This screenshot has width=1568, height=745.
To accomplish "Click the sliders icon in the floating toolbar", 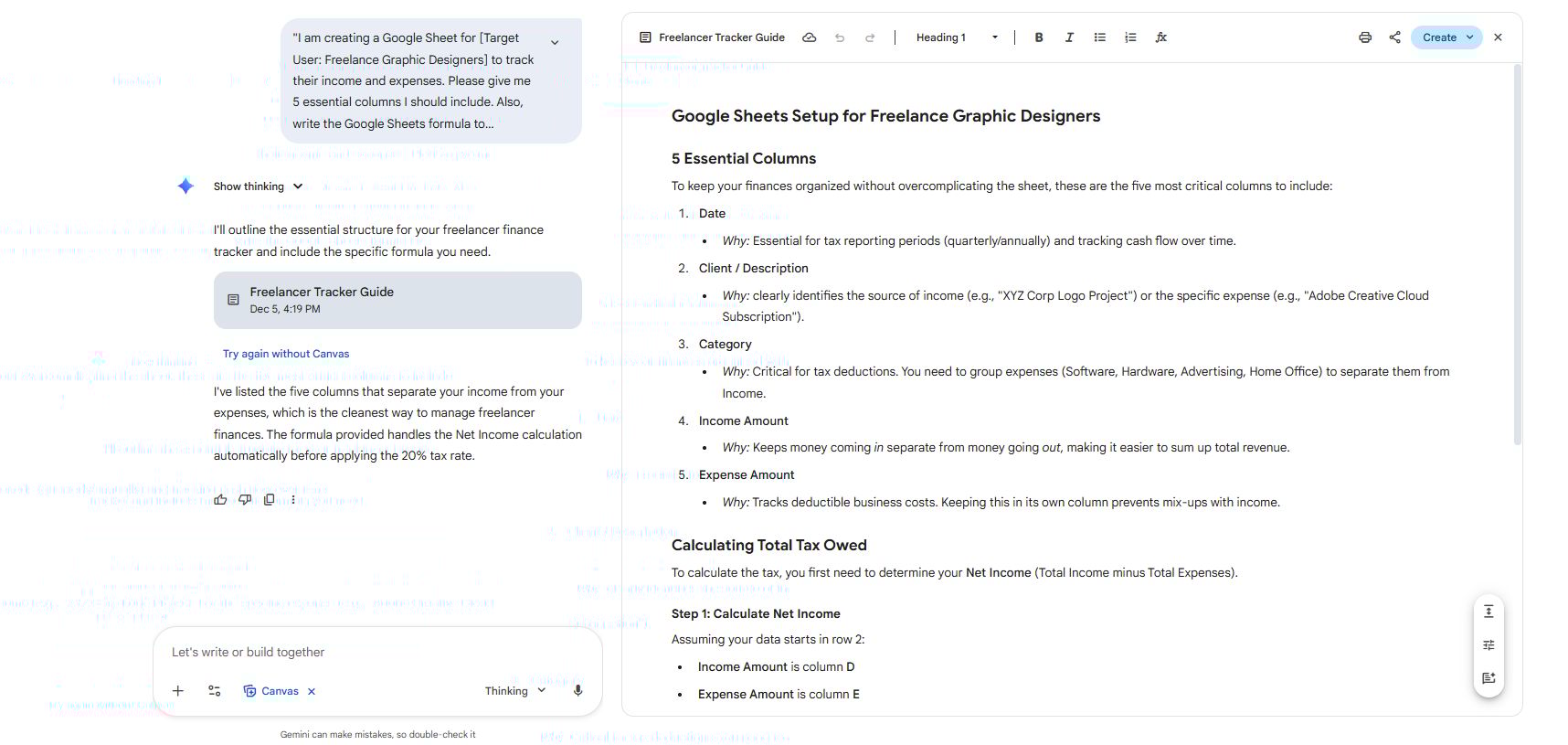I will click(x=1489, y=645).
